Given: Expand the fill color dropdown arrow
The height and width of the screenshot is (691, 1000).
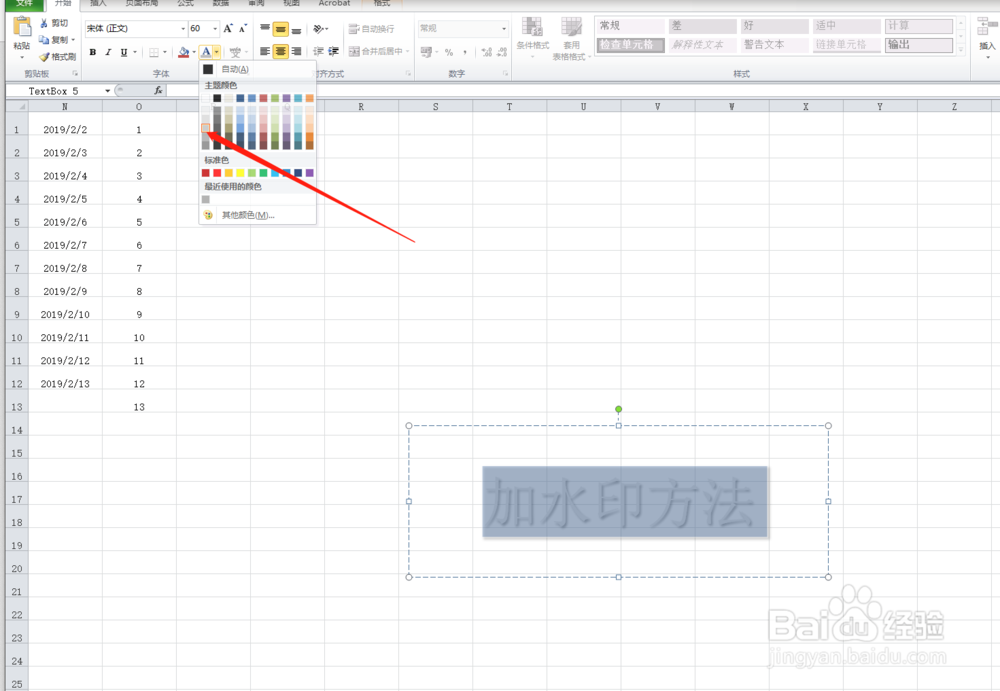Looking at the screenshot, I should coord(194,52).
